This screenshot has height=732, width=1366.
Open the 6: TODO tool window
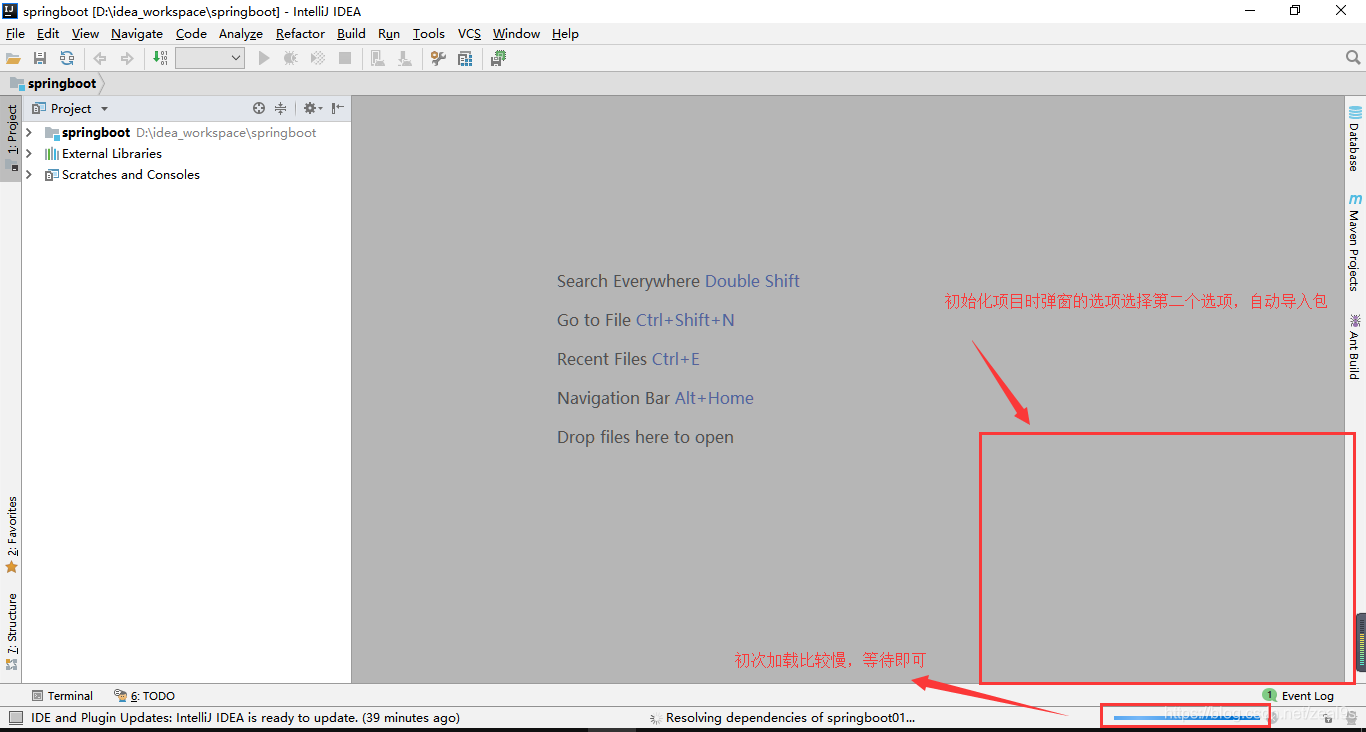(145, 696)
